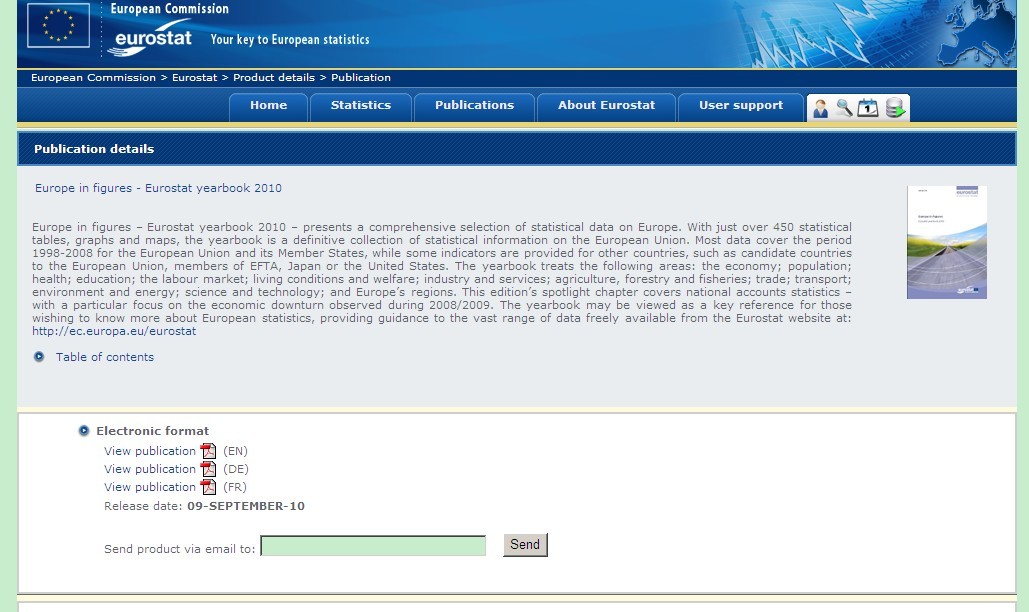Open the release calendar icon
Screen dimensions: 1029x612
coord(868,108)
